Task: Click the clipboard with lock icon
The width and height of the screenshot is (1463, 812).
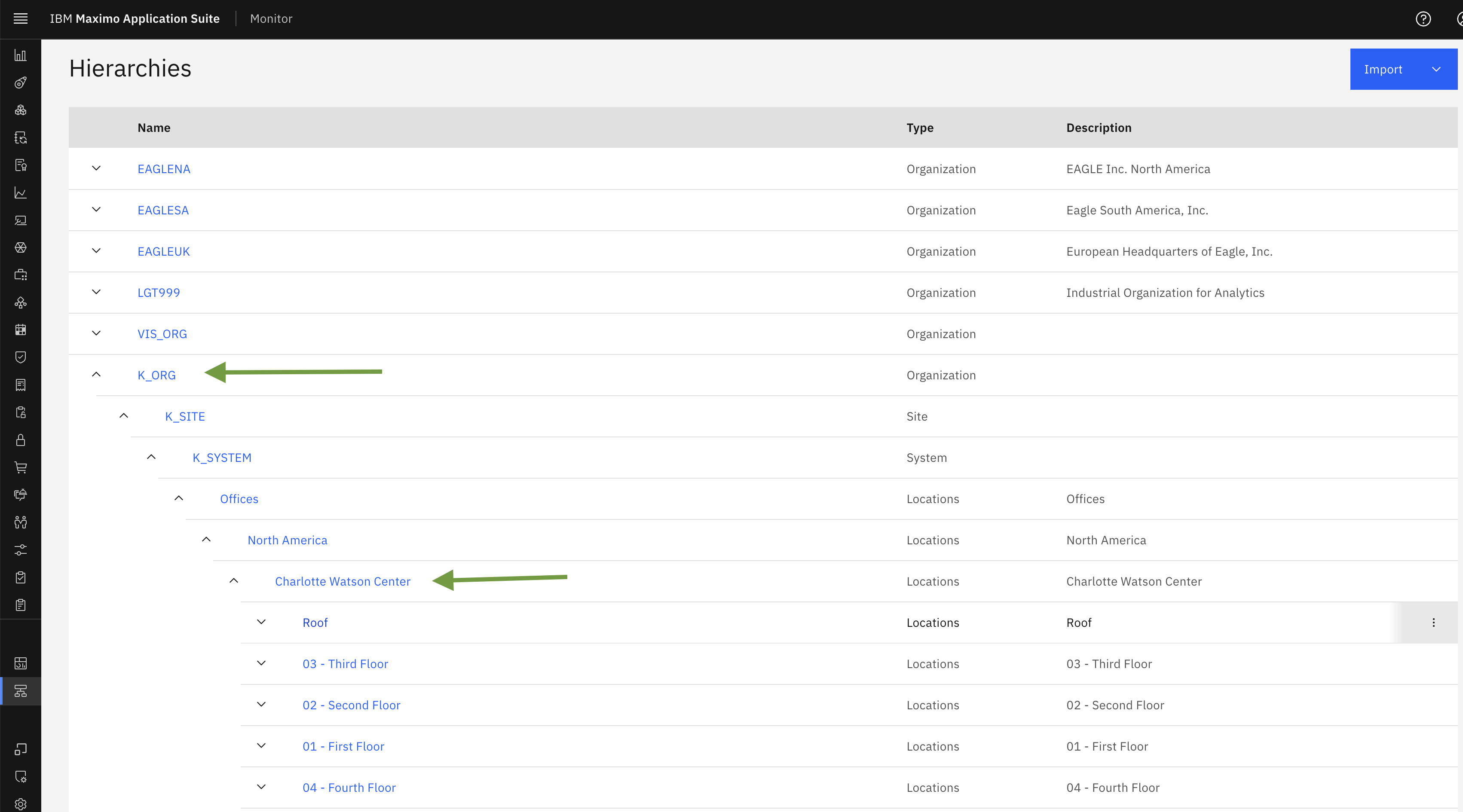Action: 21,412
